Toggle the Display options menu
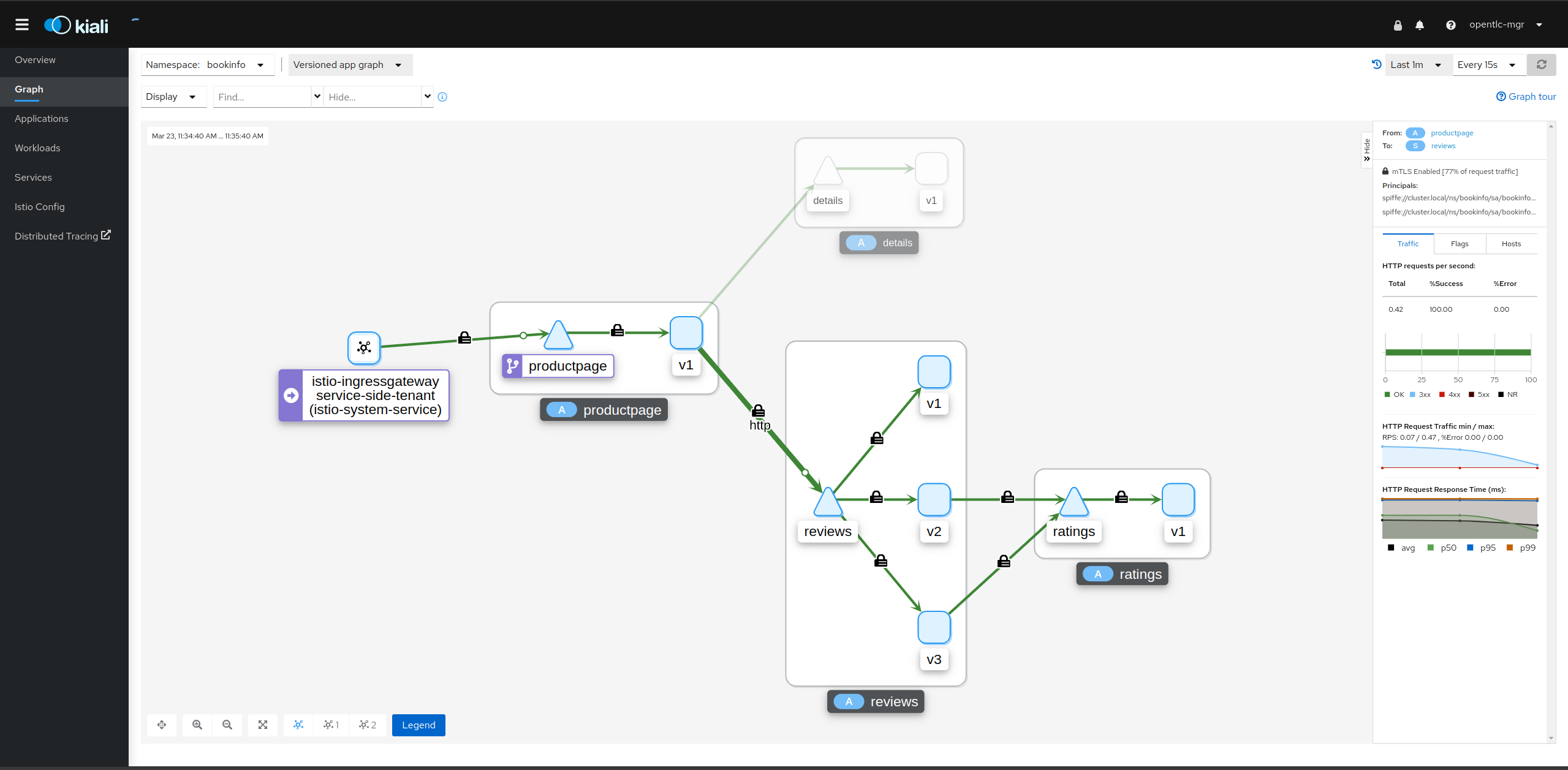 [x=170, y=97]
